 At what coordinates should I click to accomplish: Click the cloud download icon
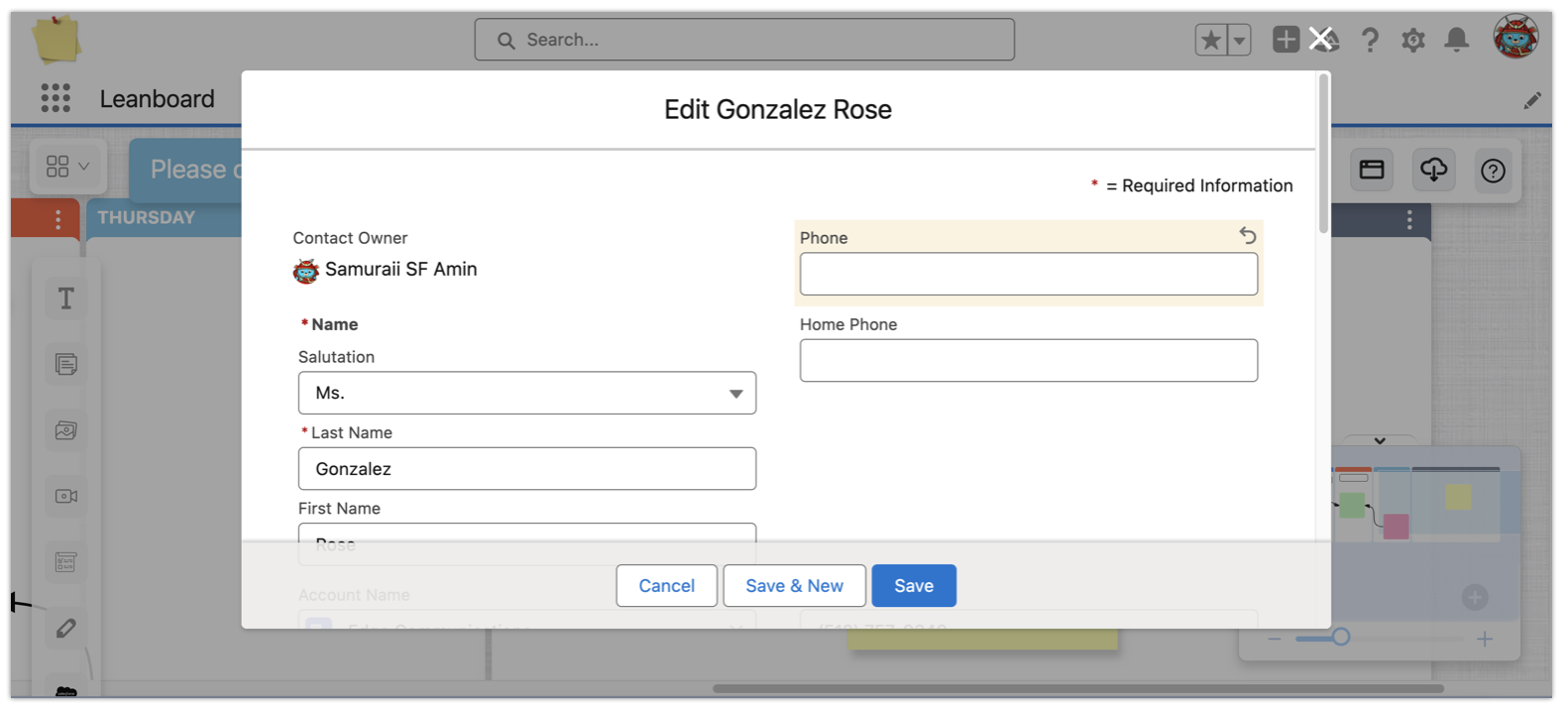pyautogui.click(x=1433, y=170)
